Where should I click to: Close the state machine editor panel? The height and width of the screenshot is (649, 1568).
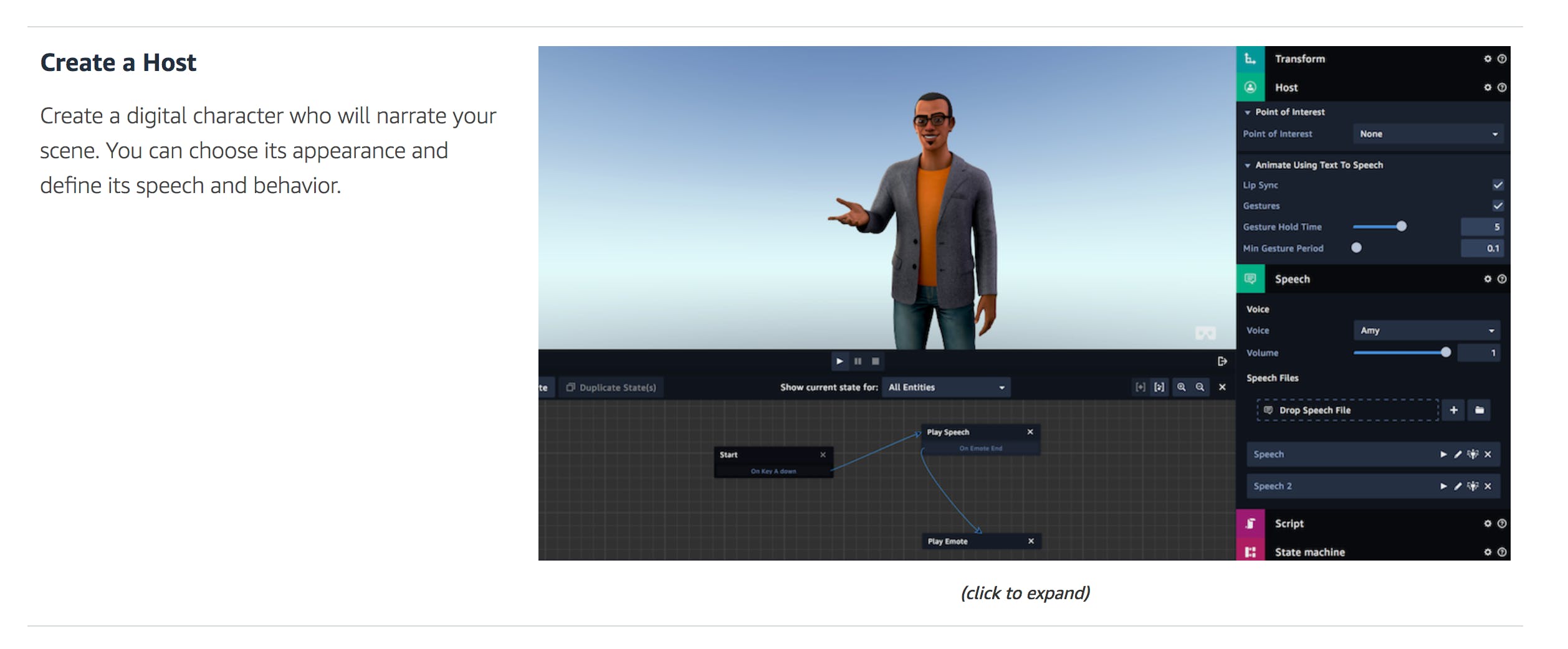tap(1222, 387)
